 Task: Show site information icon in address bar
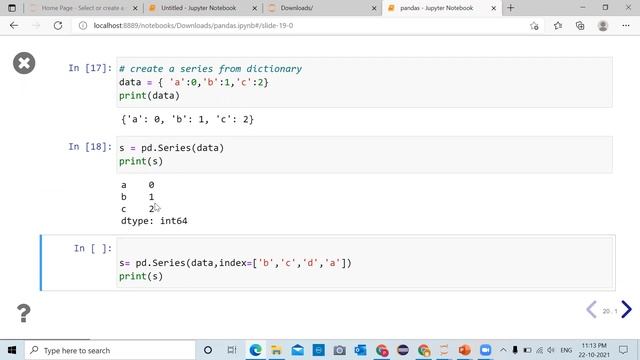pyautogui.click(x=83, y=25)
